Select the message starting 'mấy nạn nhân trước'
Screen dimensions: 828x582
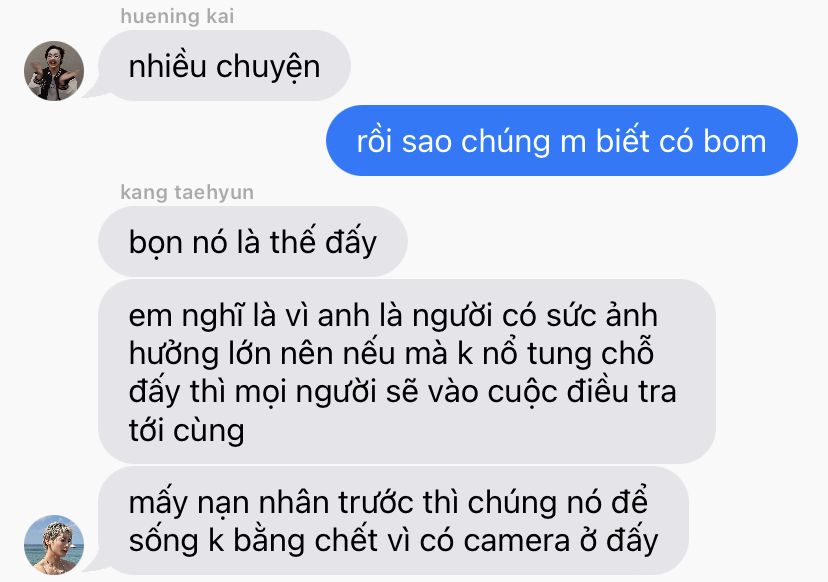(393, 521)
